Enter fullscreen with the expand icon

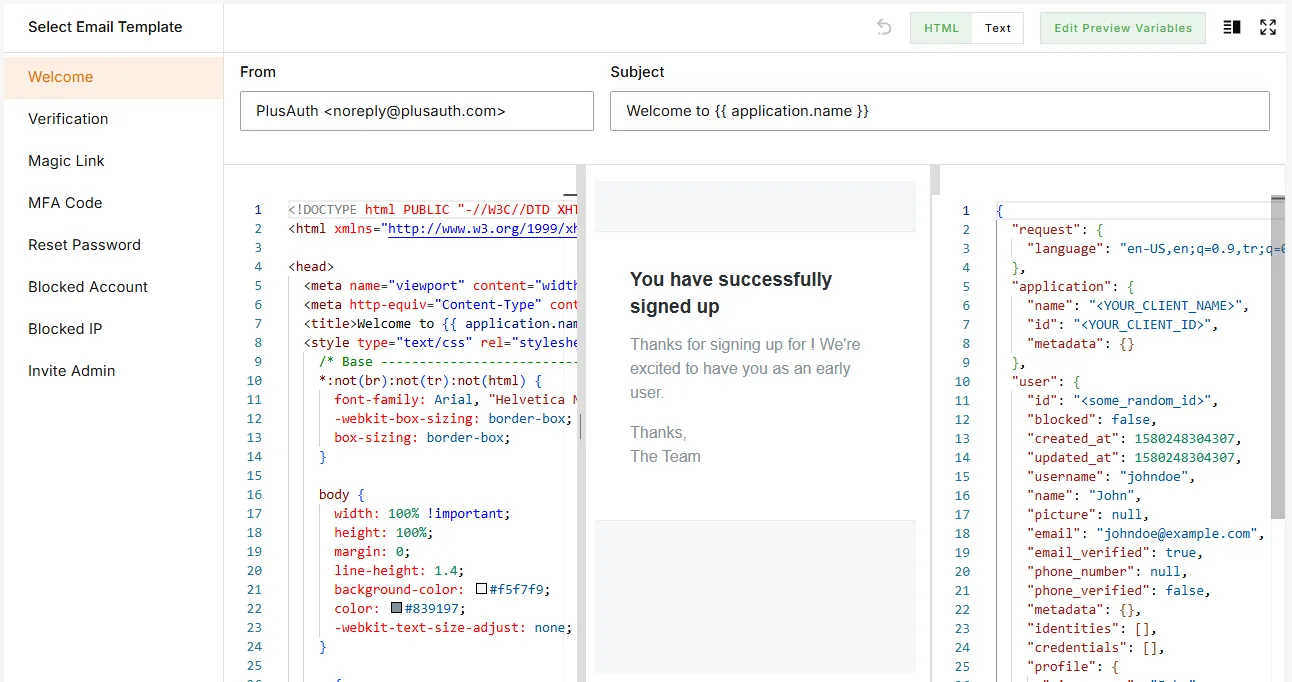(1268, 28)
